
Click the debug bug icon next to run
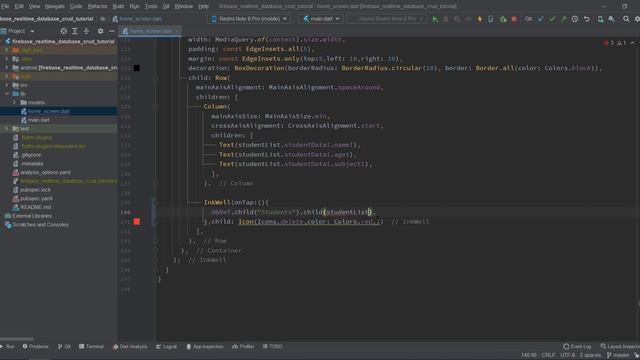click(446, 19)
